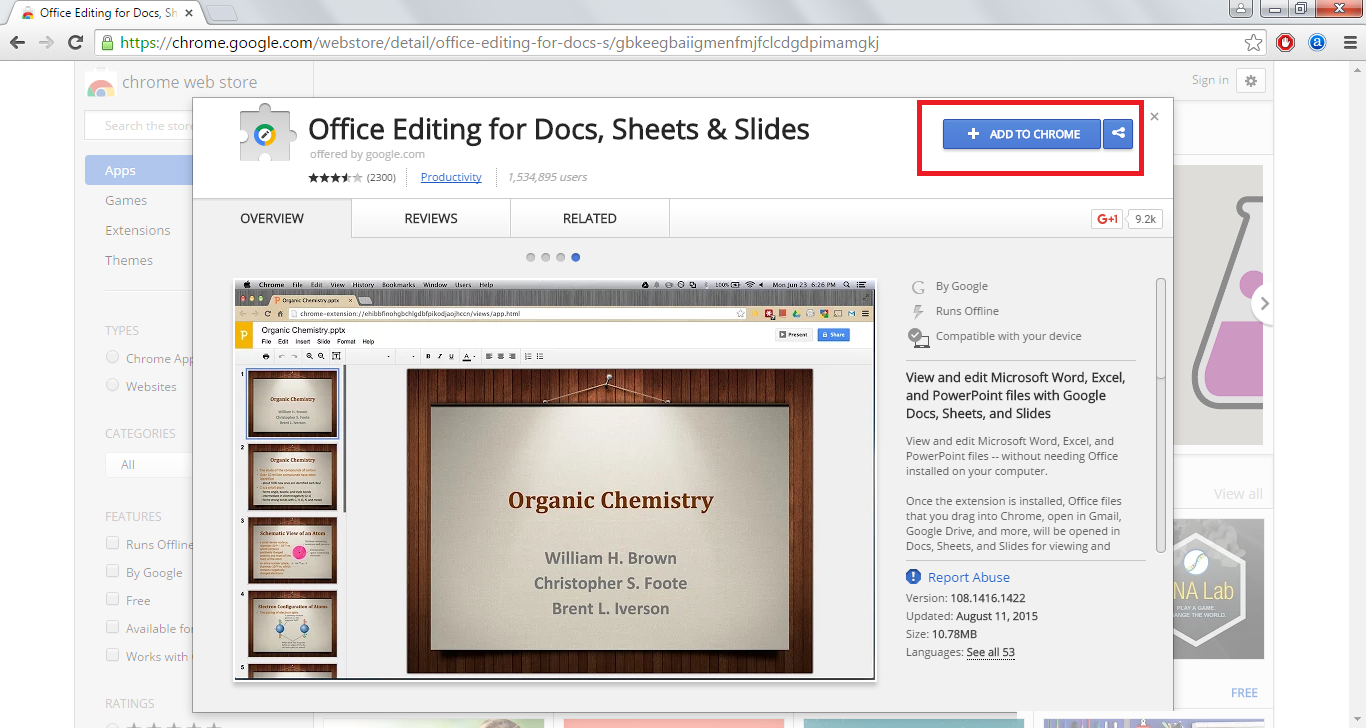Select the Websites type radio button

click(x=113, y=386)
